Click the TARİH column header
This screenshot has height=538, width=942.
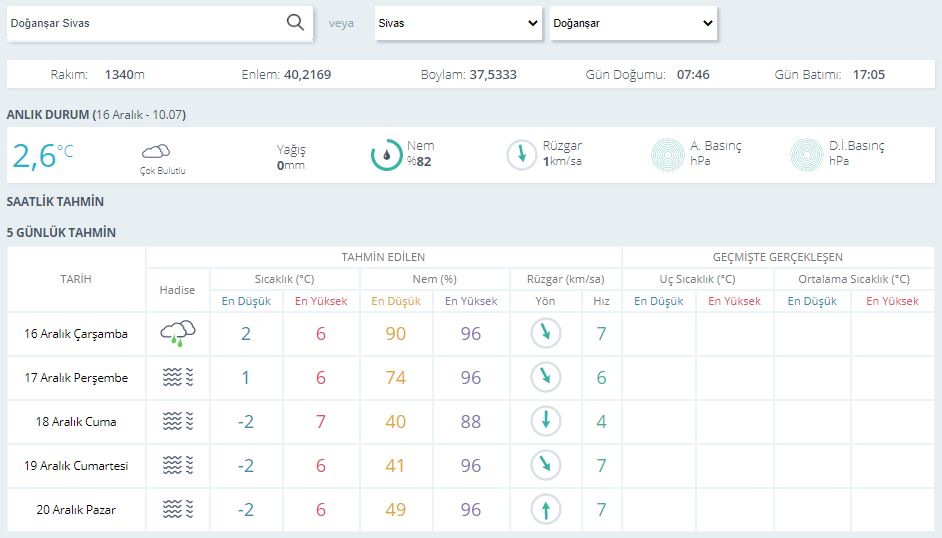pyautogui.click(x=76, y=279)
